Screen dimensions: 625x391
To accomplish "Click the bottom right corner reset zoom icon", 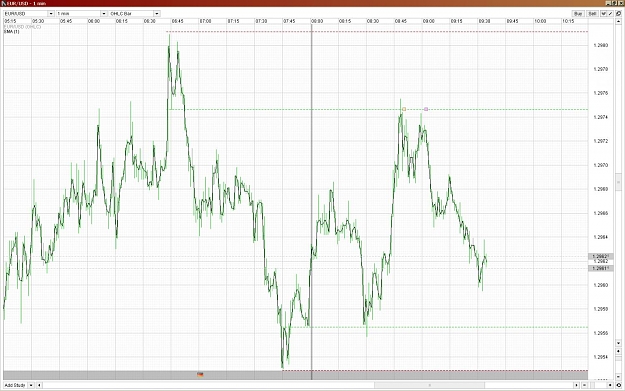I will point(619,385).
